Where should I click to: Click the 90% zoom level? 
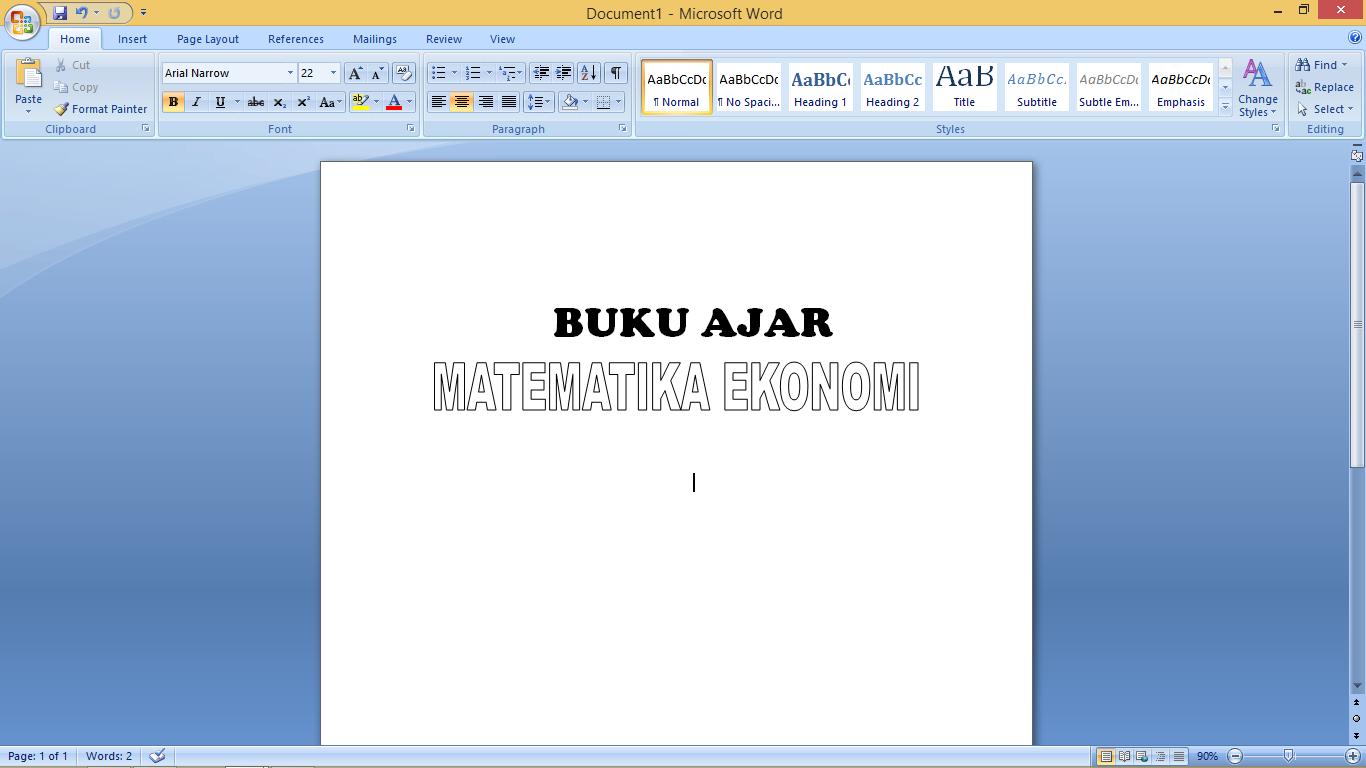click(1207, 756)
